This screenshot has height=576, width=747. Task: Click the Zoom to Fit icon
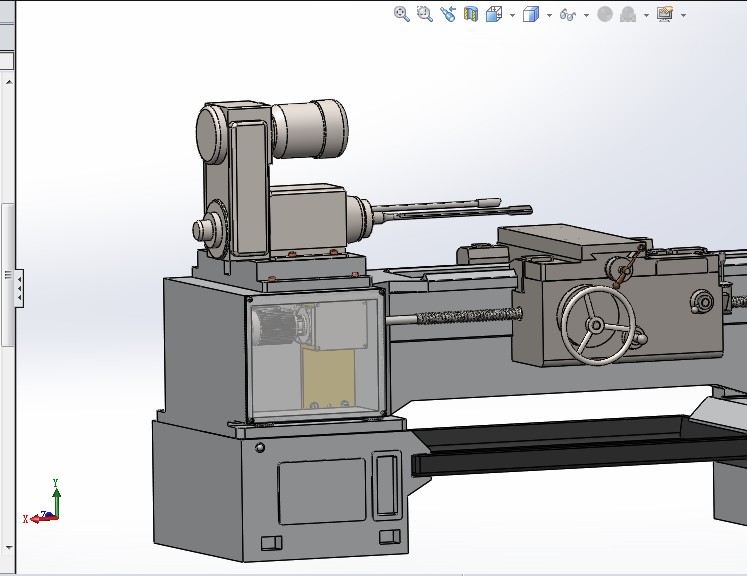coord(402,14)
